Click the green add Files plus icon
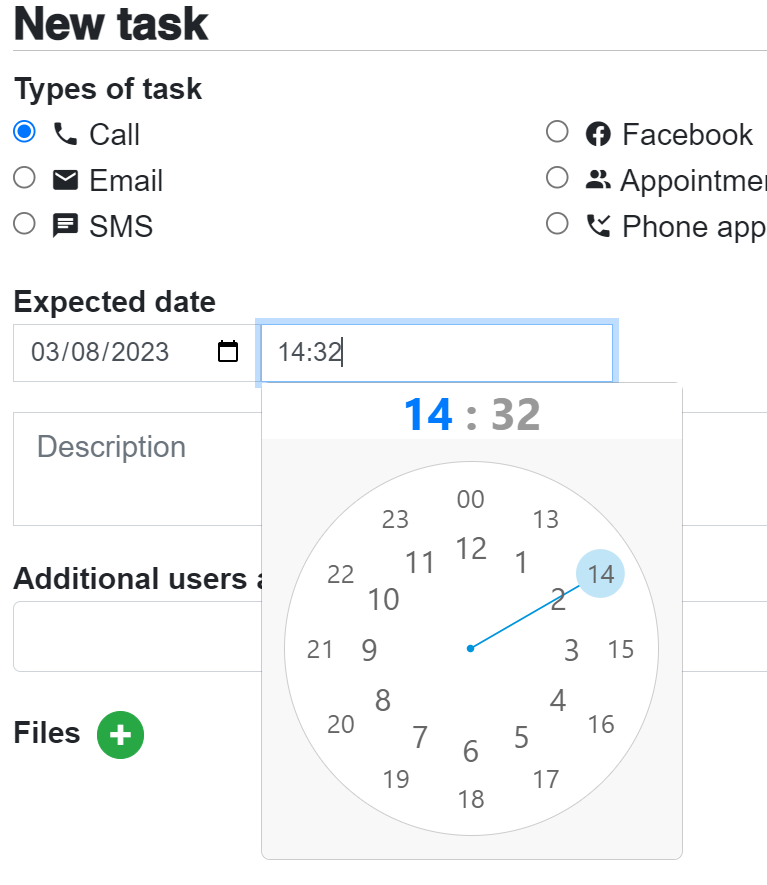The image size is (767, 885). click(x=120, y=735)
